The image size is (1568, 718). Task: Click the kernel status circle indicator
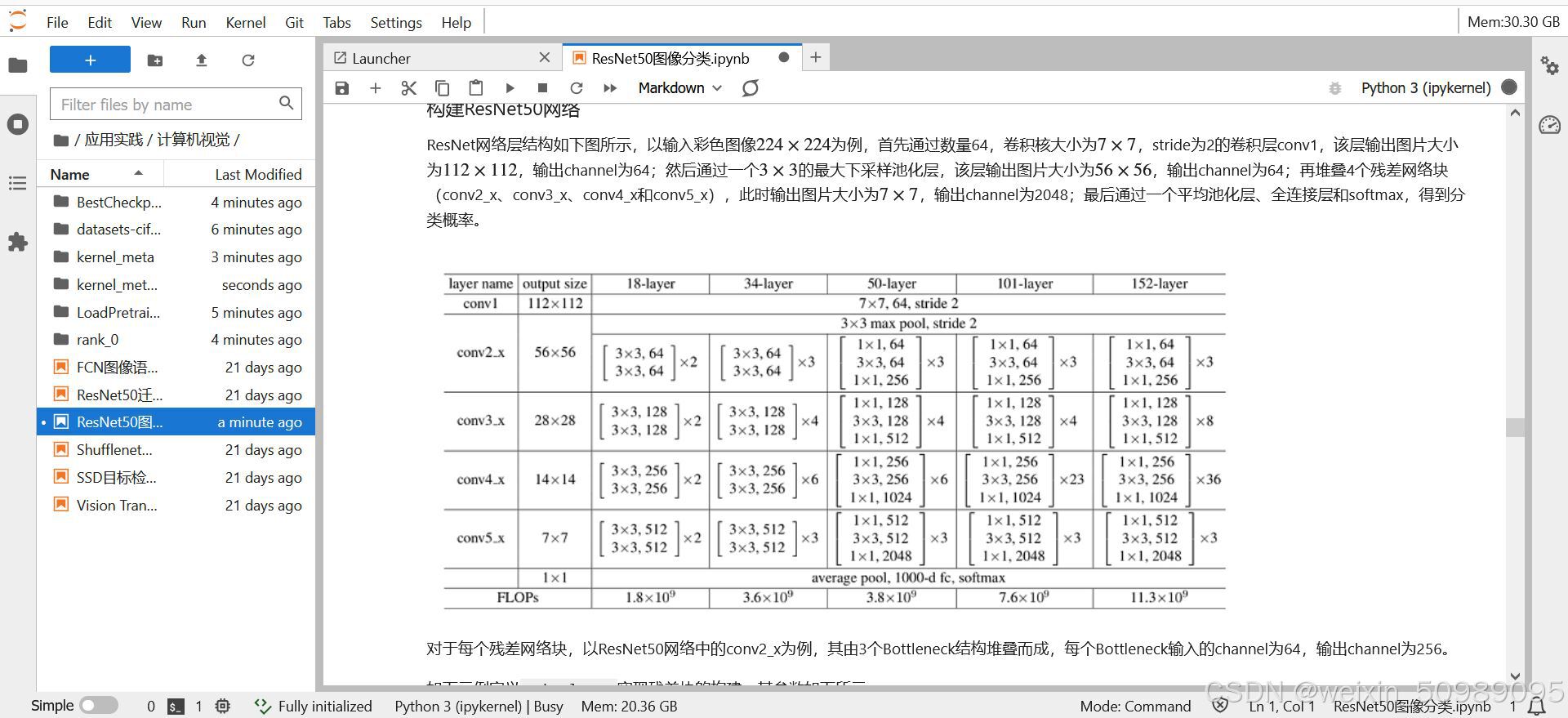tap(1509, 87)
